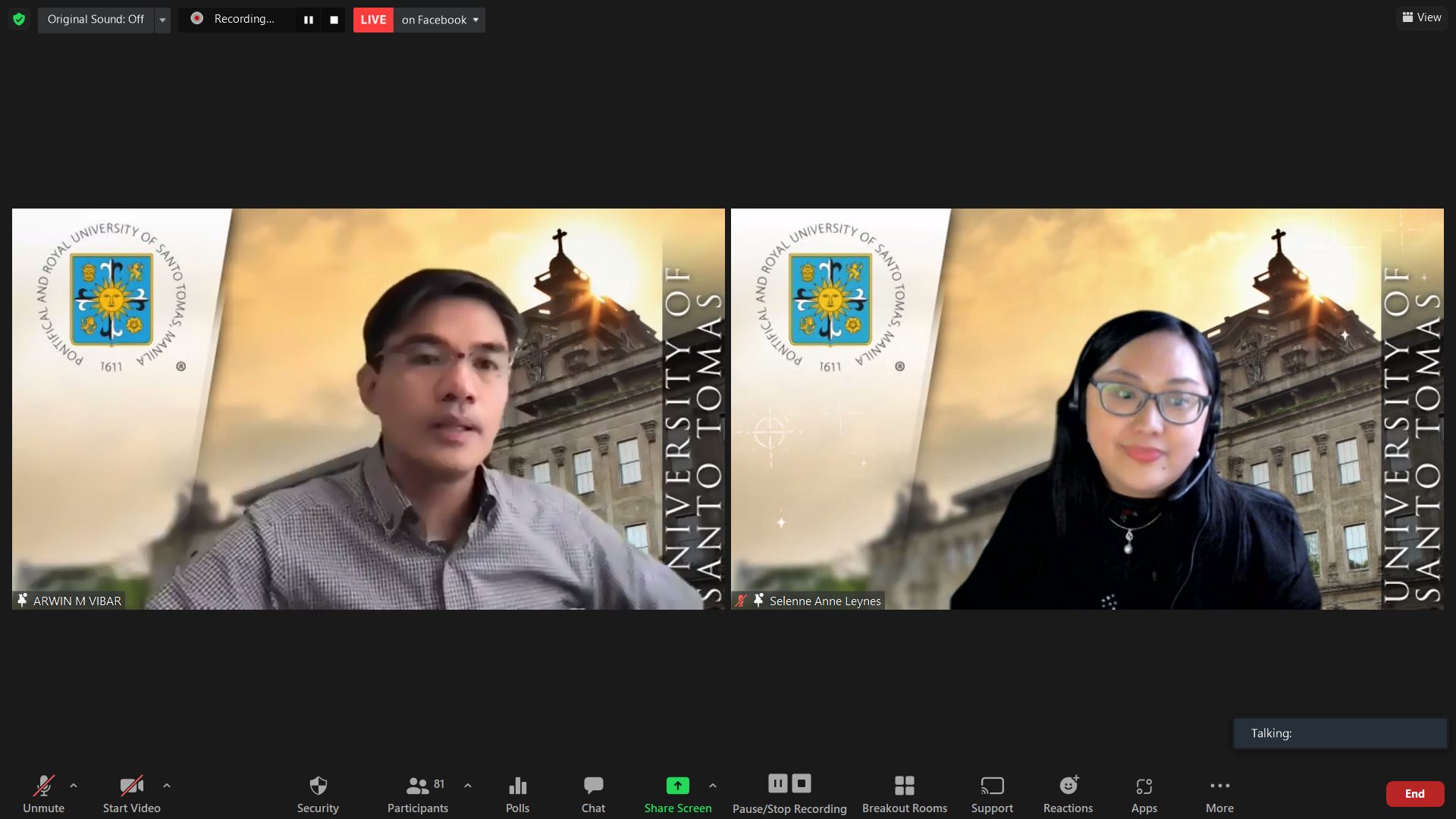Open the Security shield icon

(318, 786)
